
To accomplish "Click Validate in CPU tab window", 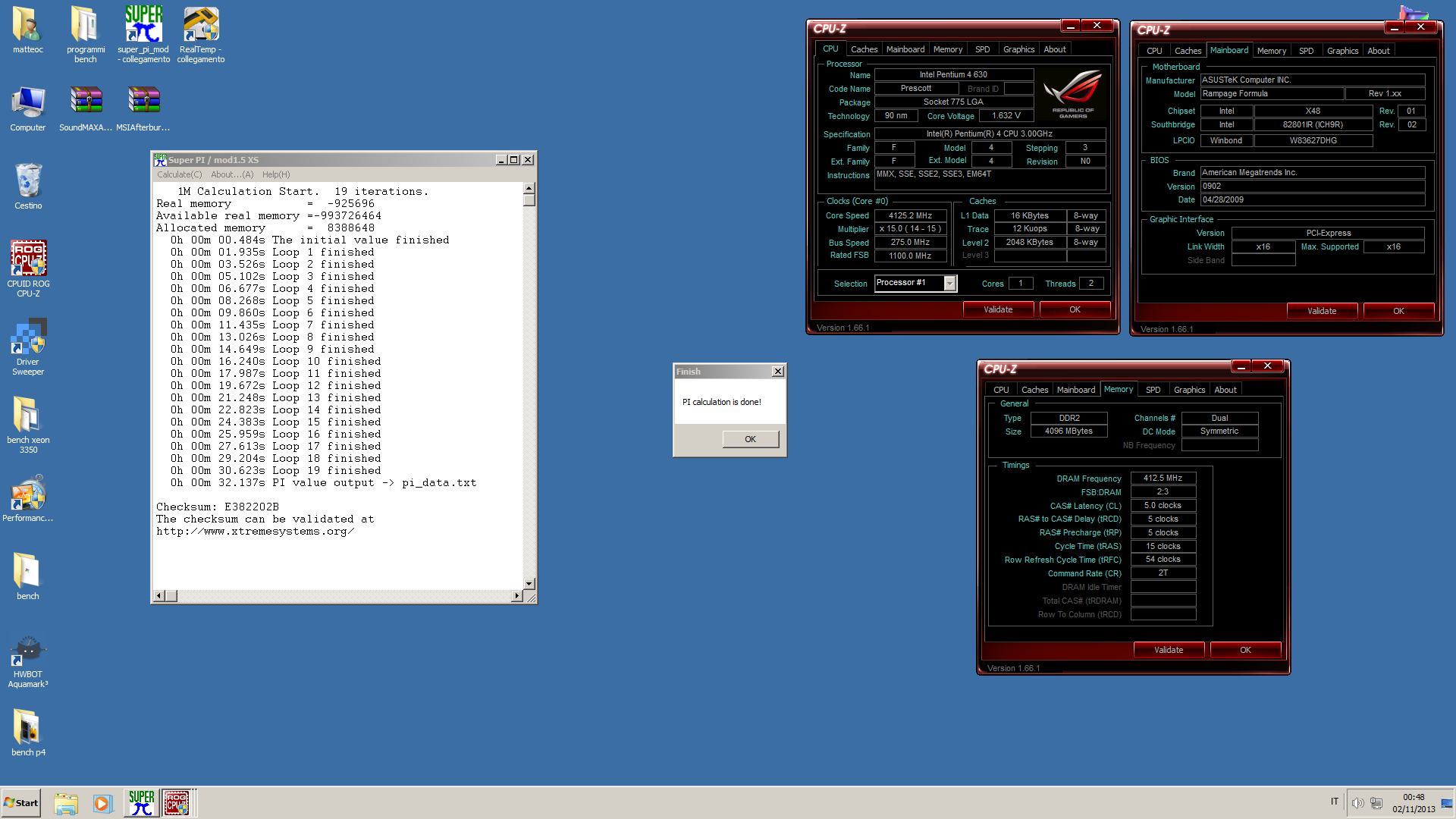I will (x=998, y=309).
